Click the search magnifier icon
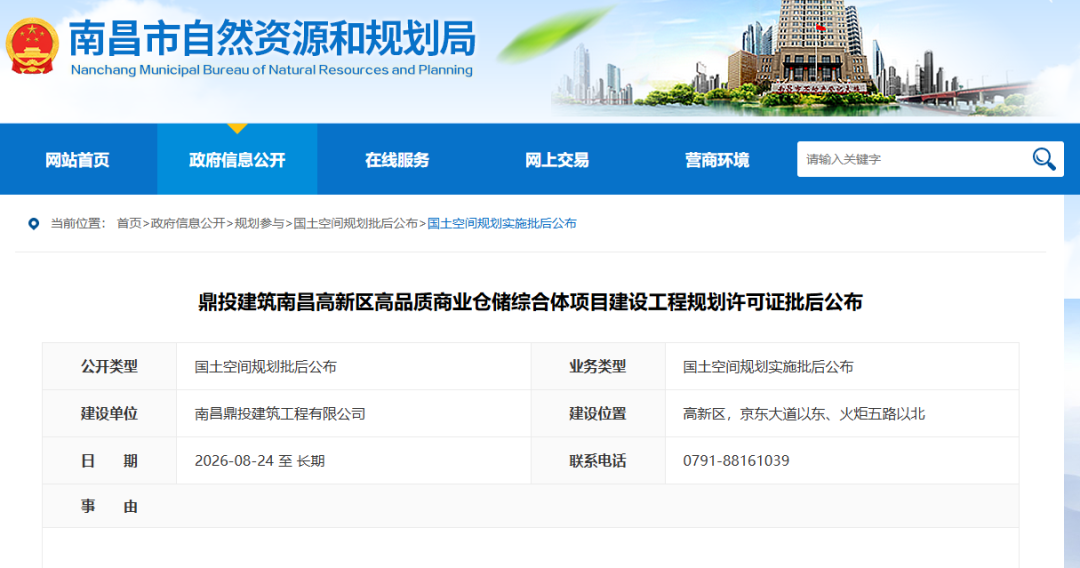This screenshot has width=1080, height=568. tap(1043, 159)
